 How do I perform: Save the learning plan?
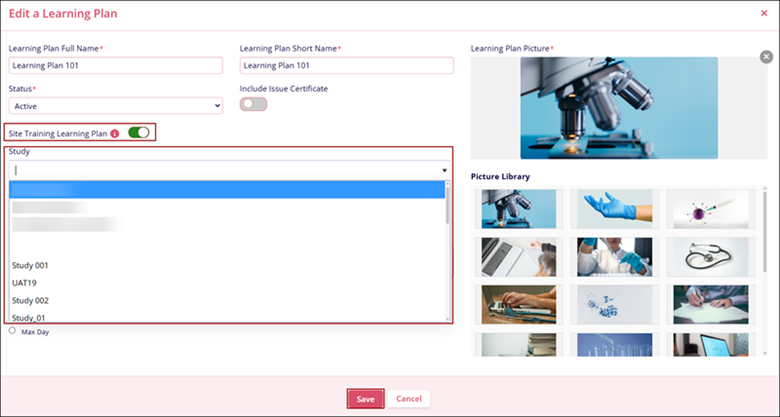pos(365,399)
